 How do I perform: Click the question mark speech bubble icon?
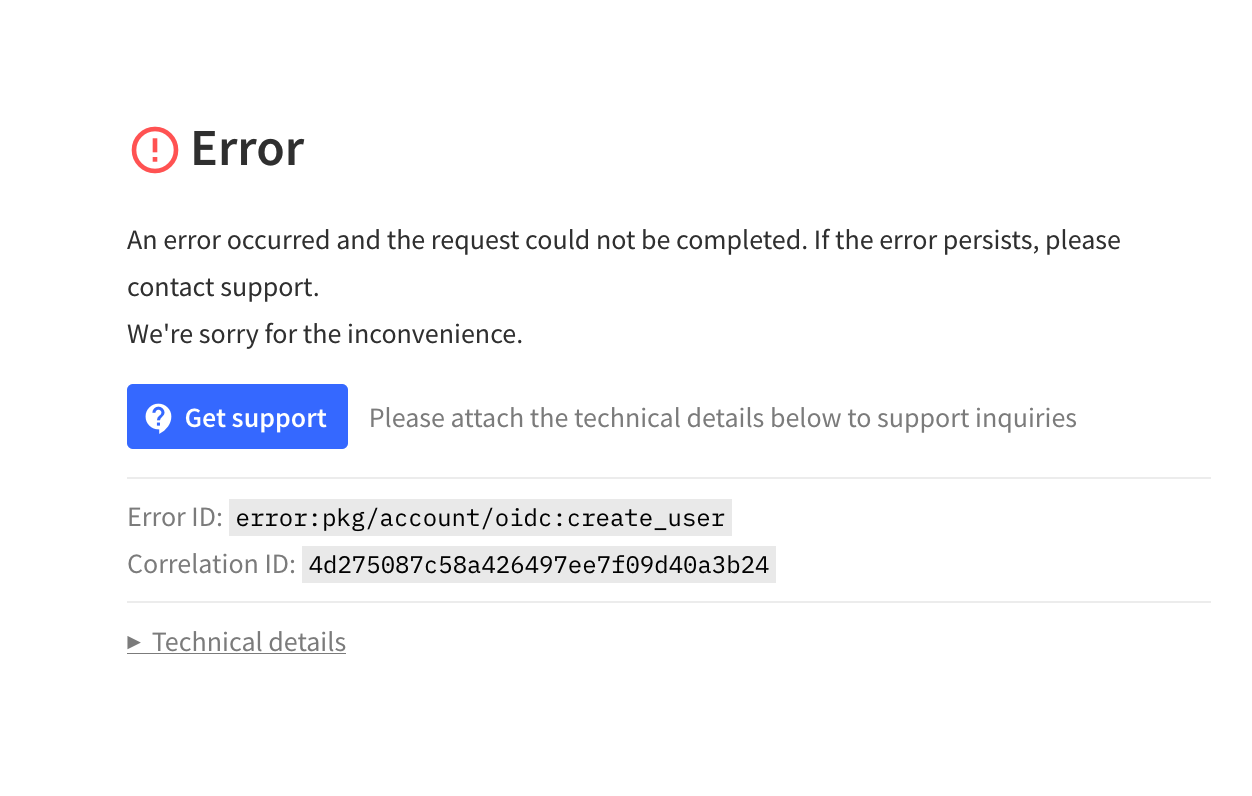(x=158, y=417)
